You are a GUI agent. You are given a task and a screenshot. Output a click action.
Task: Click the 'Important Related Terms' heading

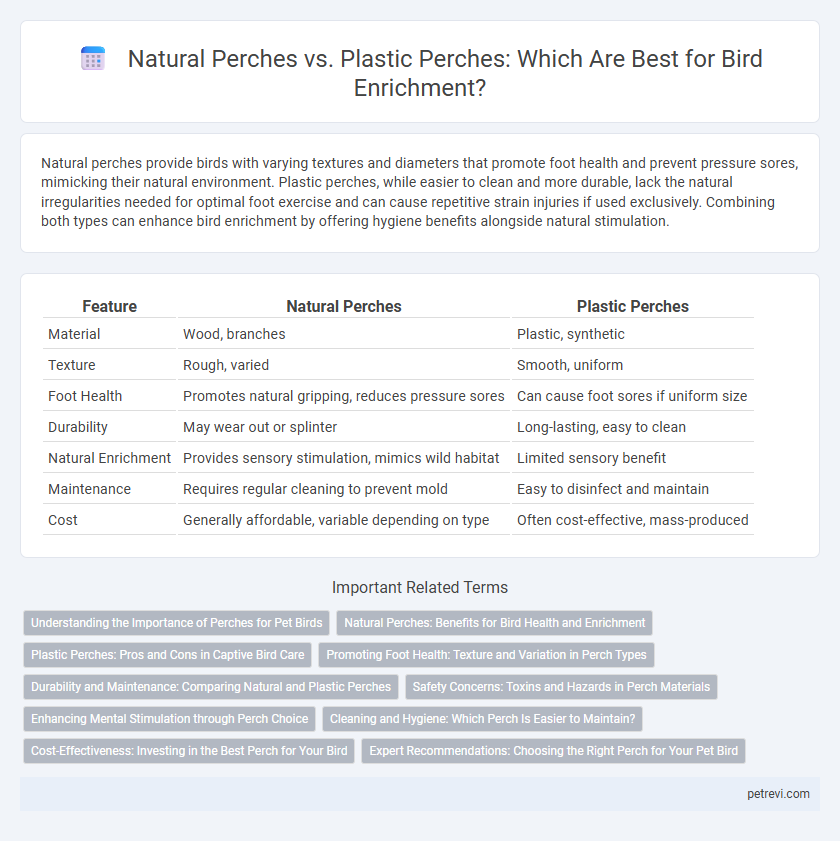[420, 587]
